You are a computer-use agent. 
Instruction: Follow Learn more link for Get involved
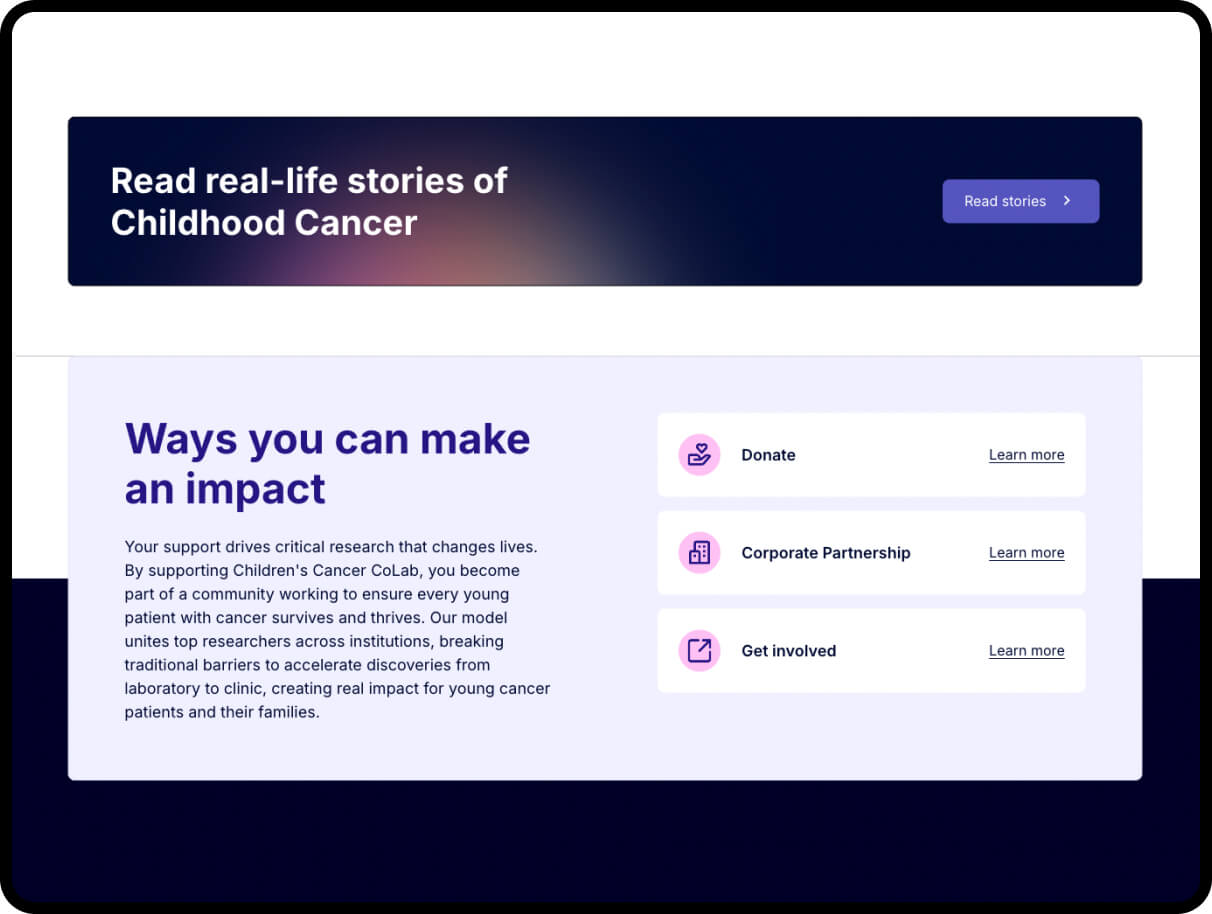click(1026, 651)
